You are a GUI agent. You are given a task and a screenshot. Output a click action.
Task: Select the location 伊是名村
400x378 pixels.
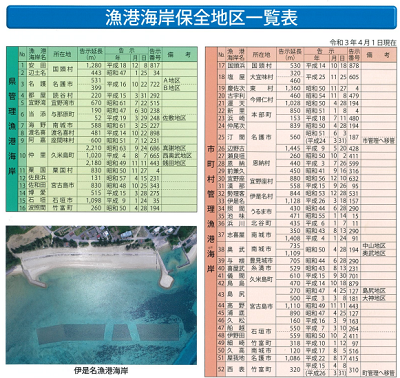pos(261,197)
